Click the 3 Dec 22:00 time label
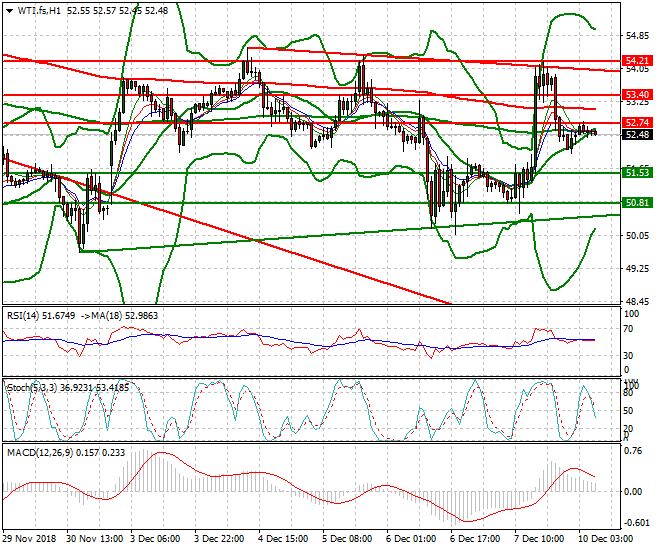 click(x=219, y=539)
